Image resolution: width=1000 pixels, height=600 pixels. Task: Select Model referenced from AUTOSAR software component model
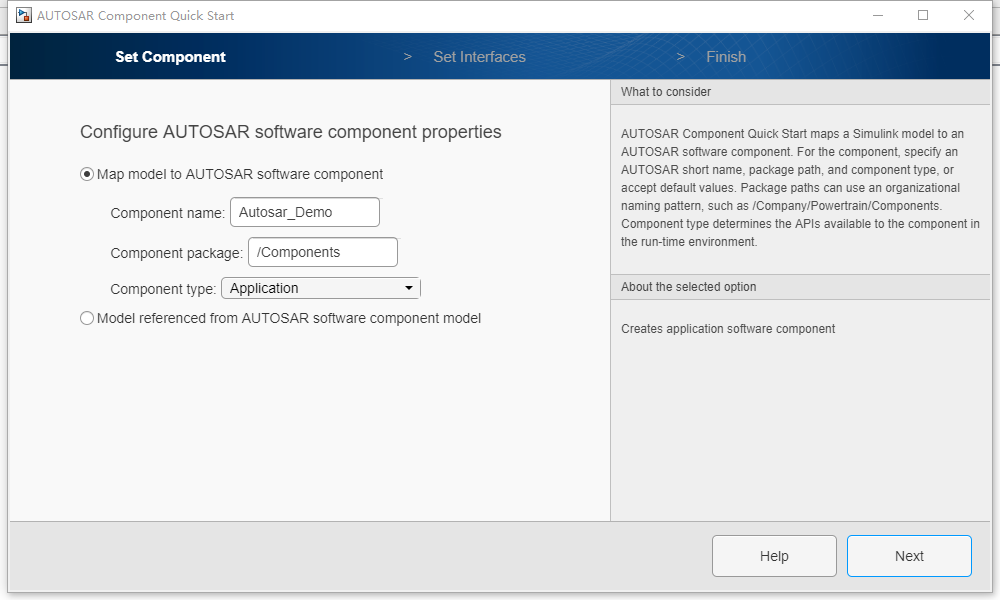87,318
